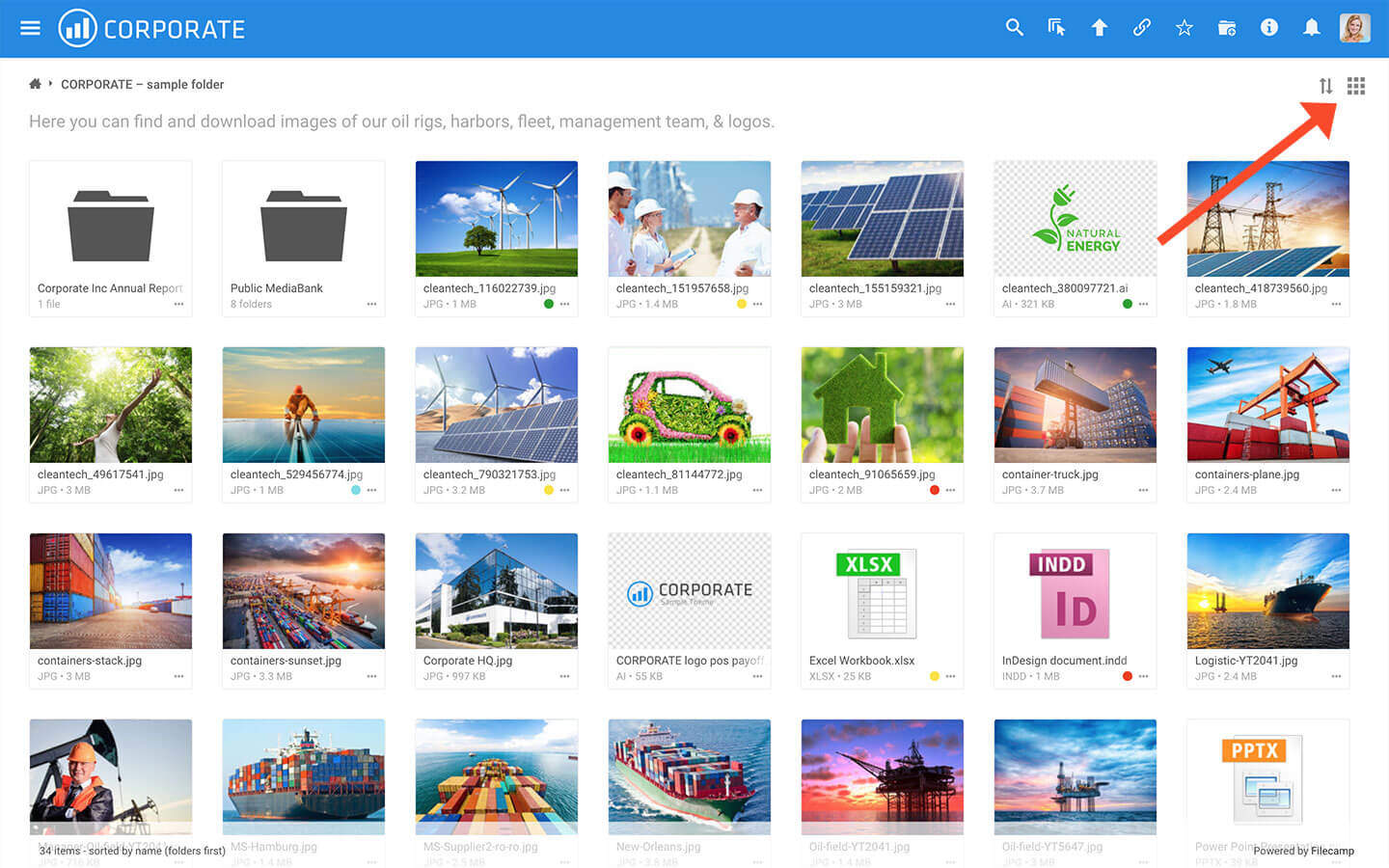The width and height of the screenshot is (1389, 868).
Task: Click cyan label dot on cleantech_529456774.jpg
Action: pyautogui.click(x=356, y=490)
